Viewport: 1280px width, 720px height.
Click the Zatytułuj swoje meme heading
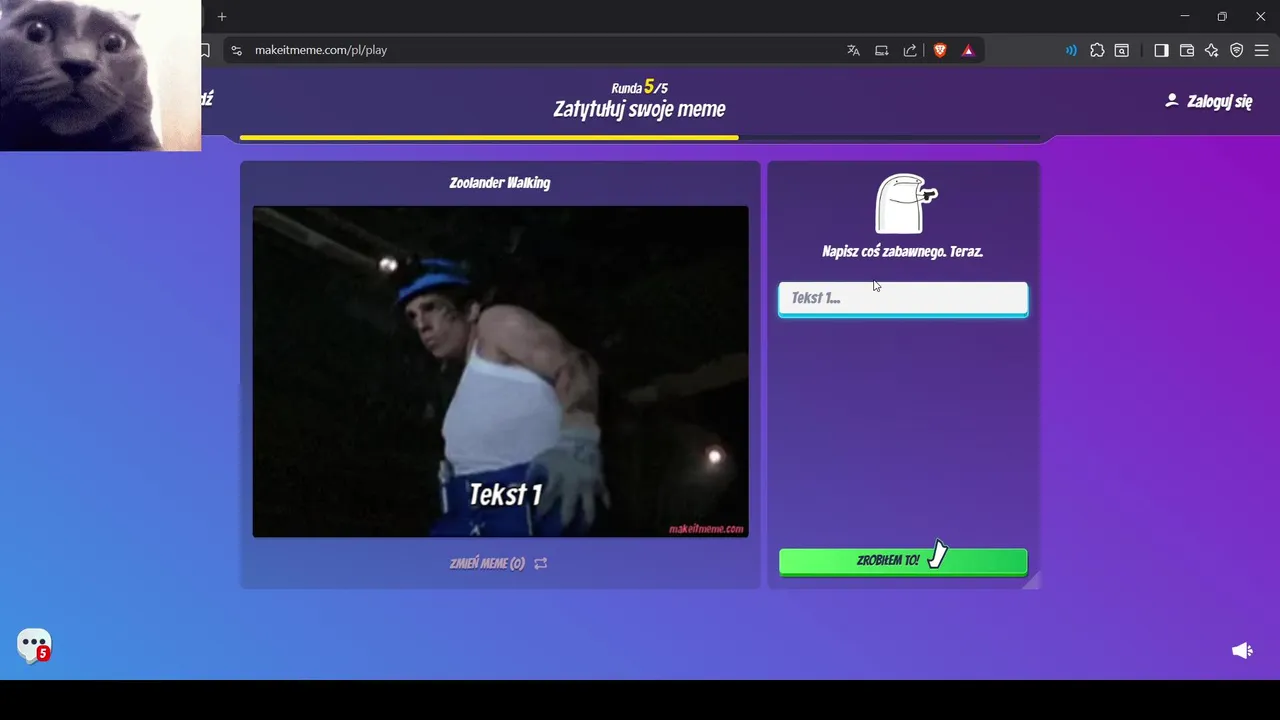[640, 110]
